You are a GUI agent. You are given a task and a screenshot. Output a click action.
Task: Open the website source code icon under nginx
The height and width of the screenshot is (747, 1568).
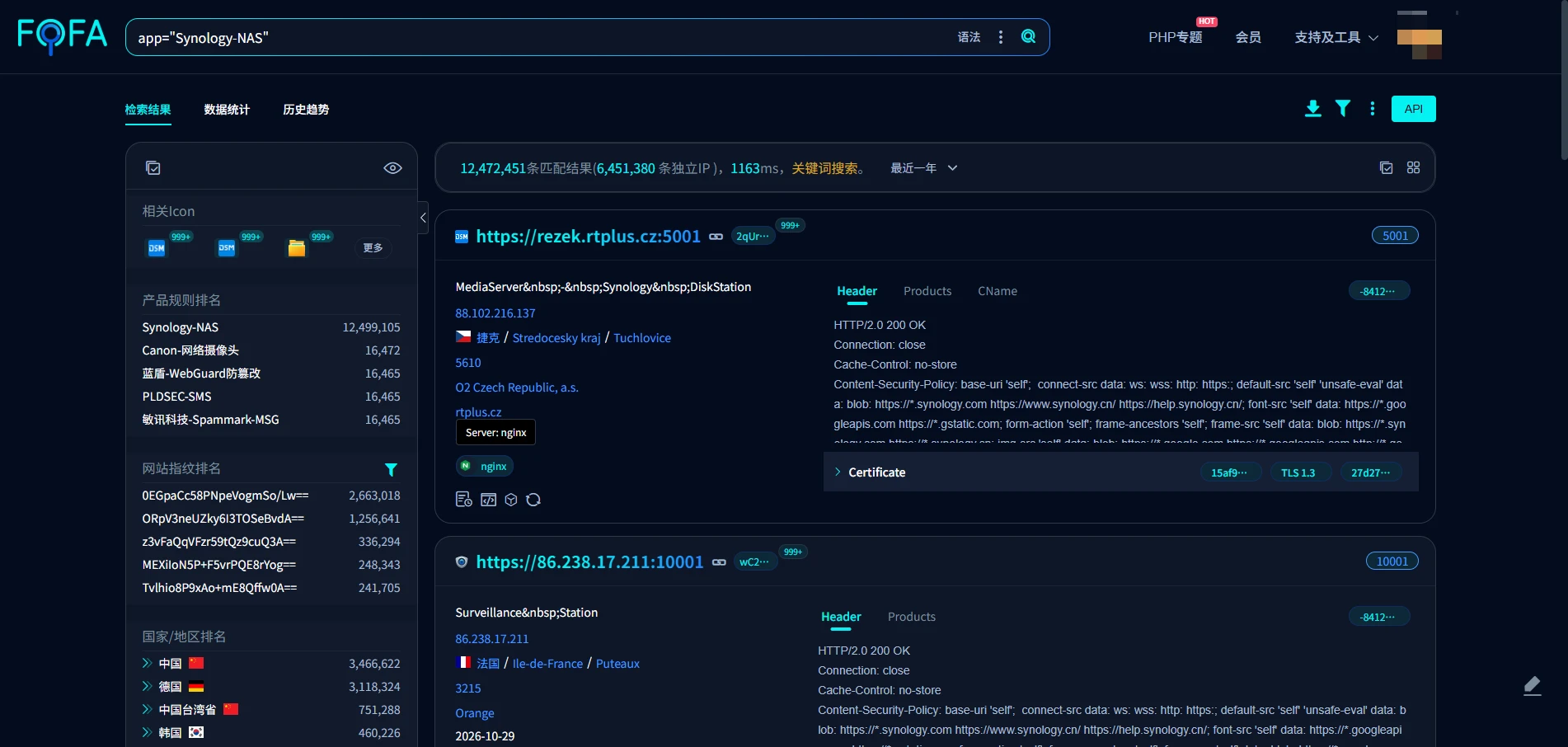489,500
